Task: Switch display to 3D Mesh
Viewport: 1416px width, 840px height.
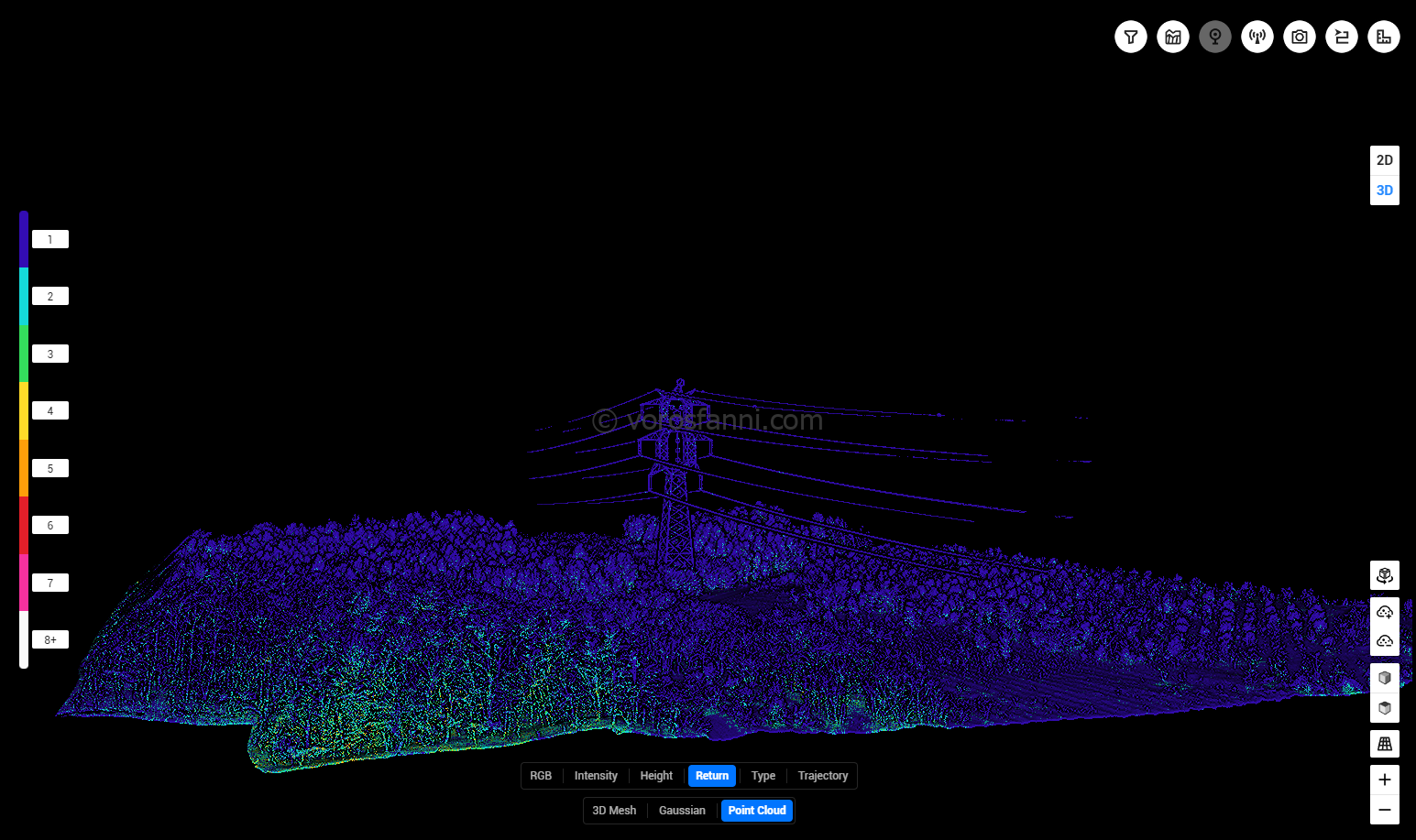Action: pyautogui.click(x=614, y=811)
